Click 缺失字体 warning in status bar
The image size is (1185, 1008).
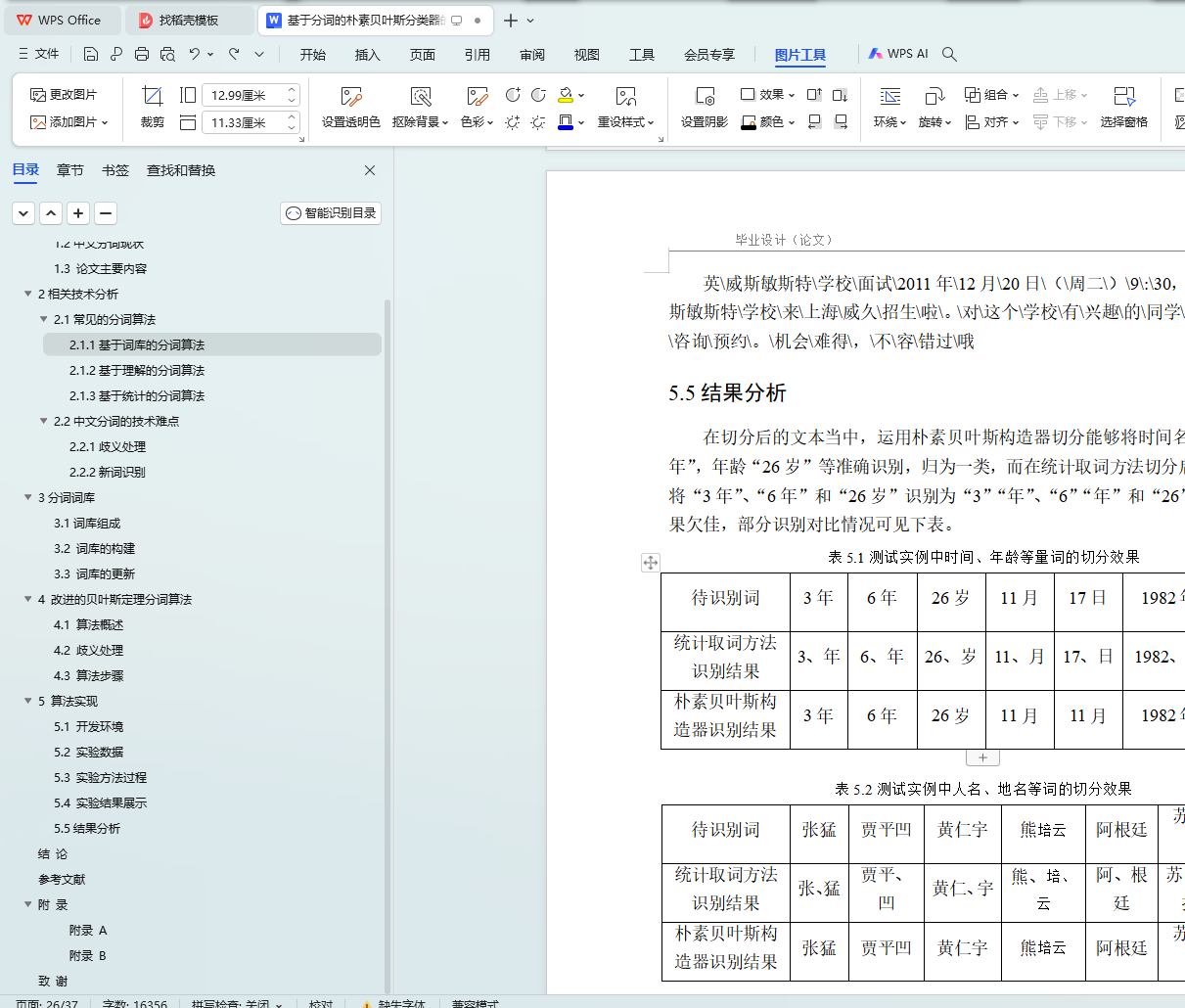[393, 1005]
